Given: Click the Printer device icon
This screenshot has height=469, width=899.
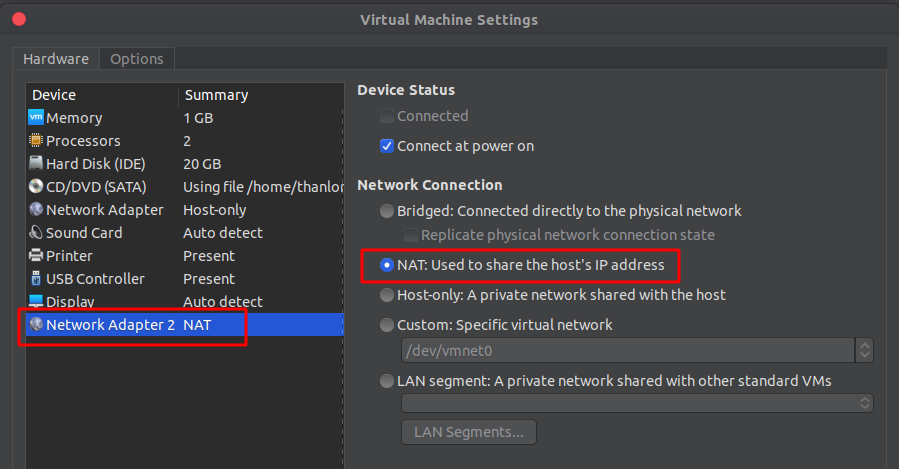Looking at the screenshot, I should click(x=36, y=255).
